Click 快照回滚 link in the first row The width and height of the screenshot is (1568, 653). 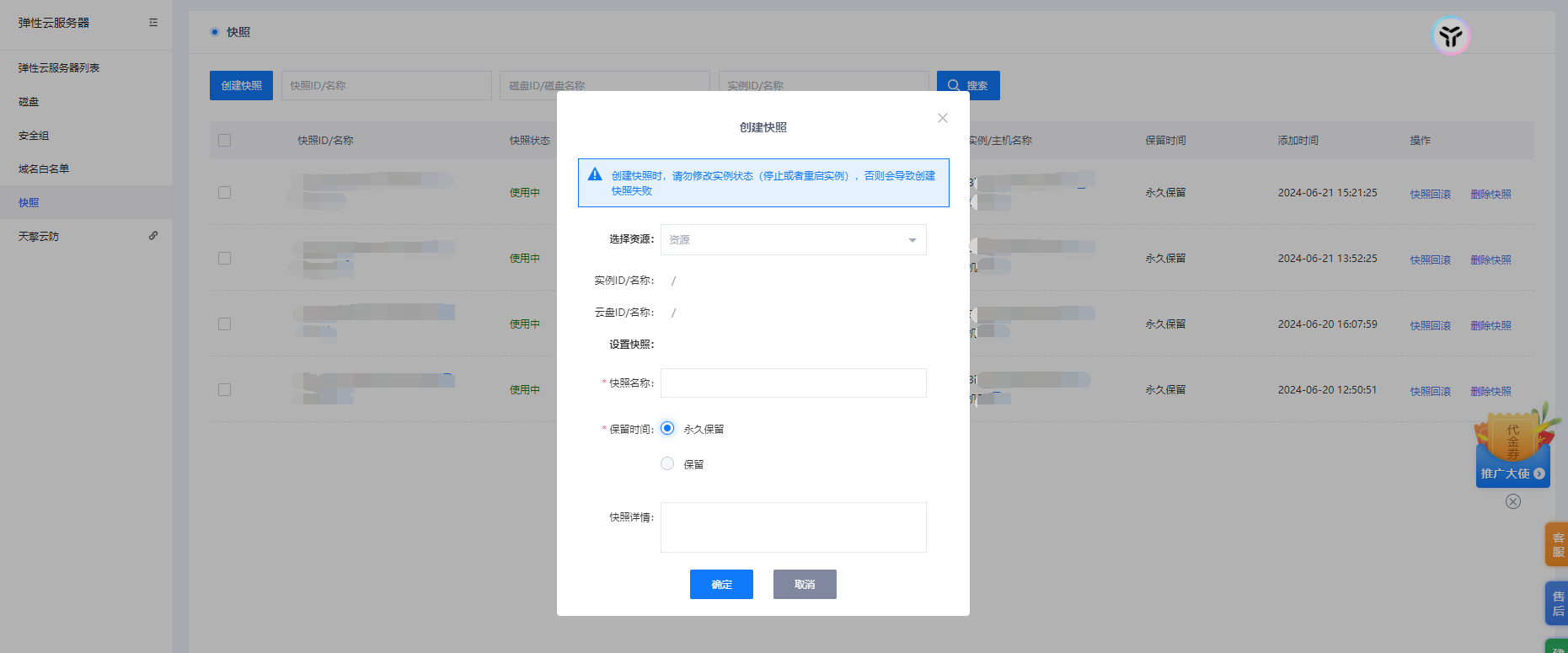[1430, 195]
